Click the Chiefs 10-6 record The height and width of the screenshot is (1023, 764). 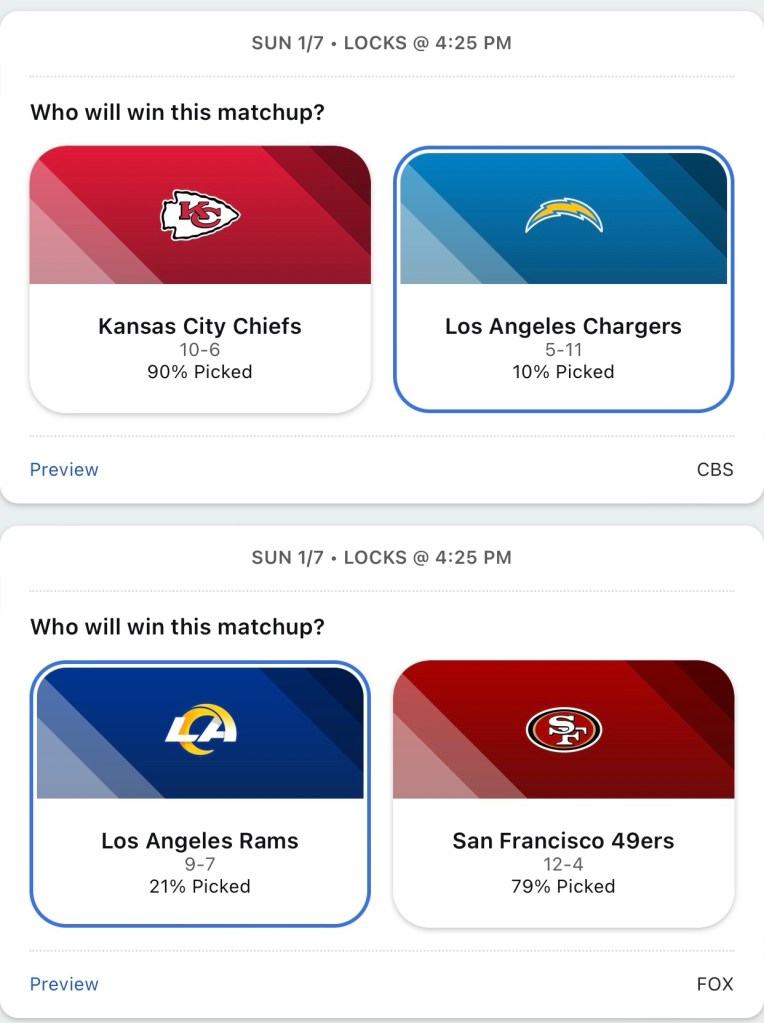tap(200, 350)
